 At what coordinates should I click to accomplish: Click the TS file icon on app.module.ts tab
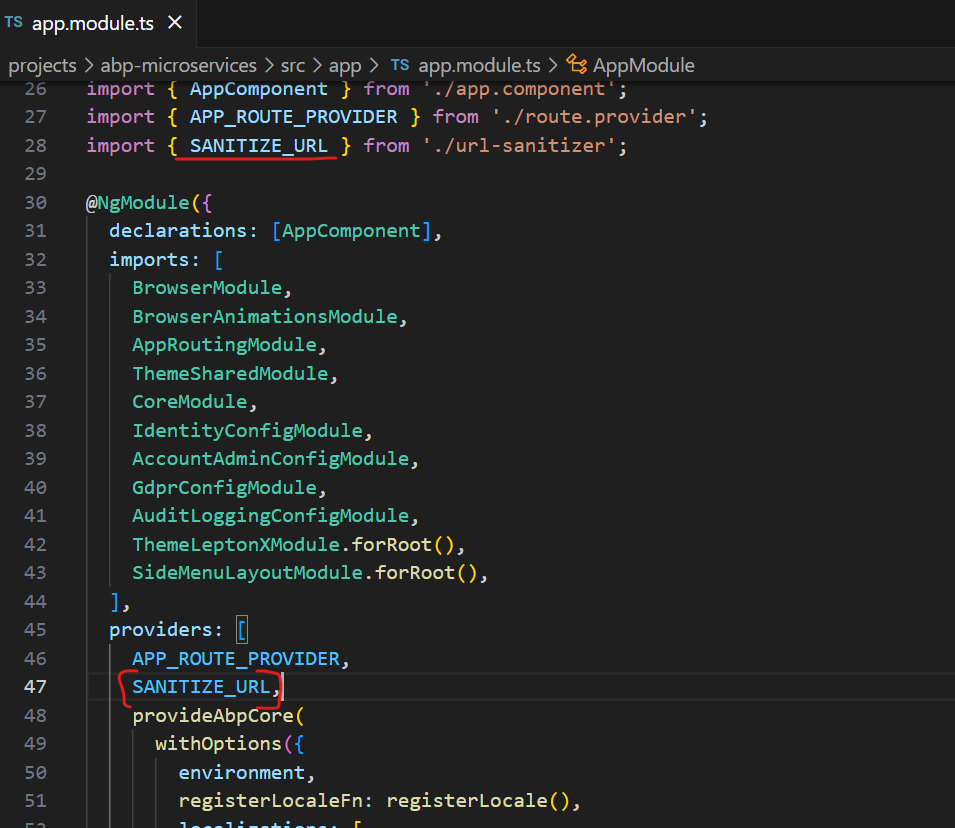[x=14, y=21]
